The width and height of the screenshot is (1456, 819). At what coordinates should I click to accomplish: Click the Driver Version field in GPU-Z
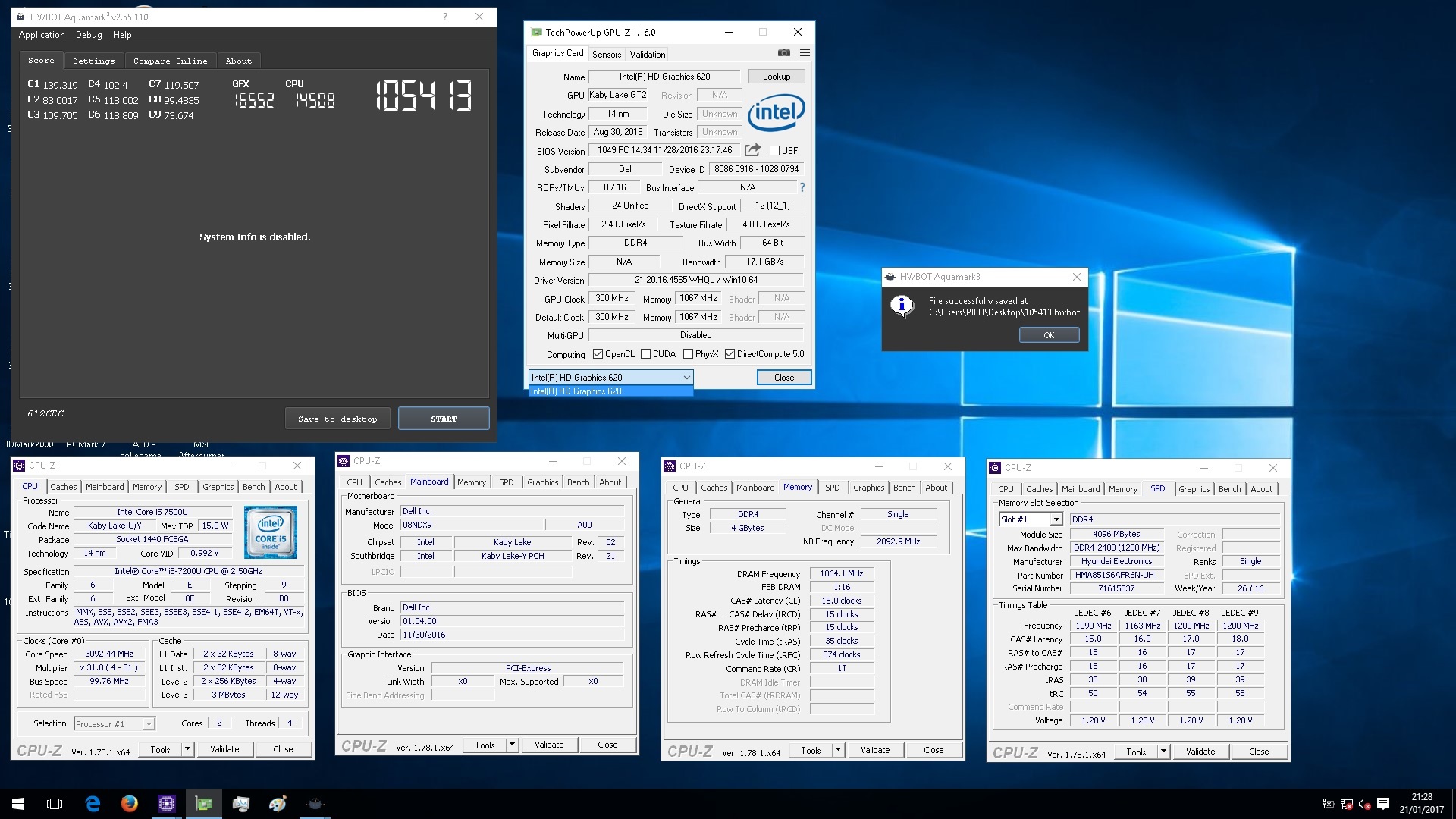[x=695, y=280]
